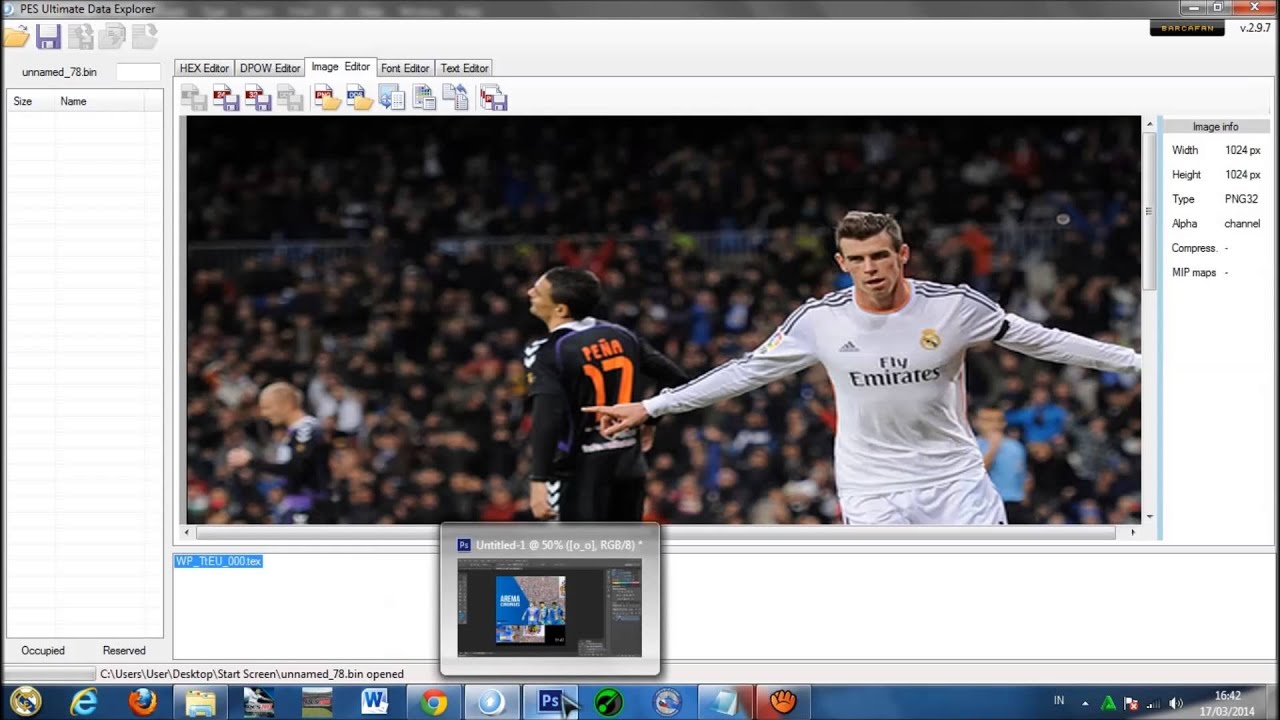Click the Image info panel header
The width and height of the screenshot is (1280, 720).
(1215, 127)
